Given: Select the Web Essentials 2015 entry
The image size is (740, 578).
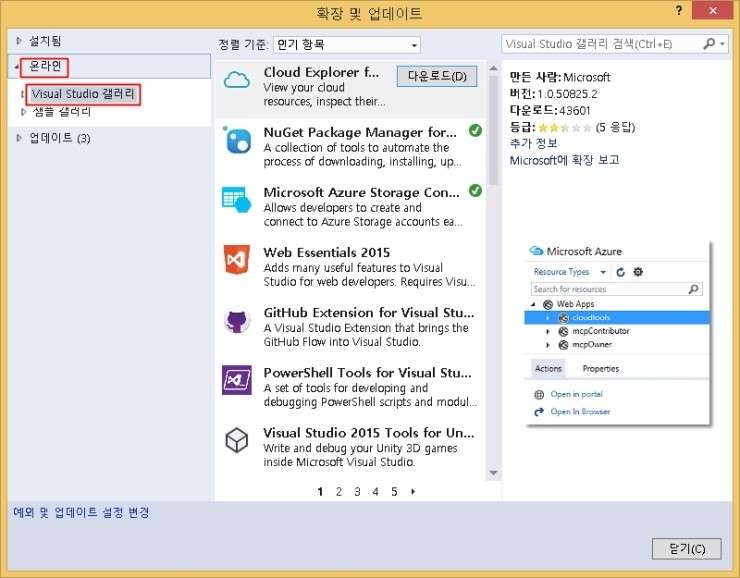Looking at the screenshot, I should [x=350, y=267].
